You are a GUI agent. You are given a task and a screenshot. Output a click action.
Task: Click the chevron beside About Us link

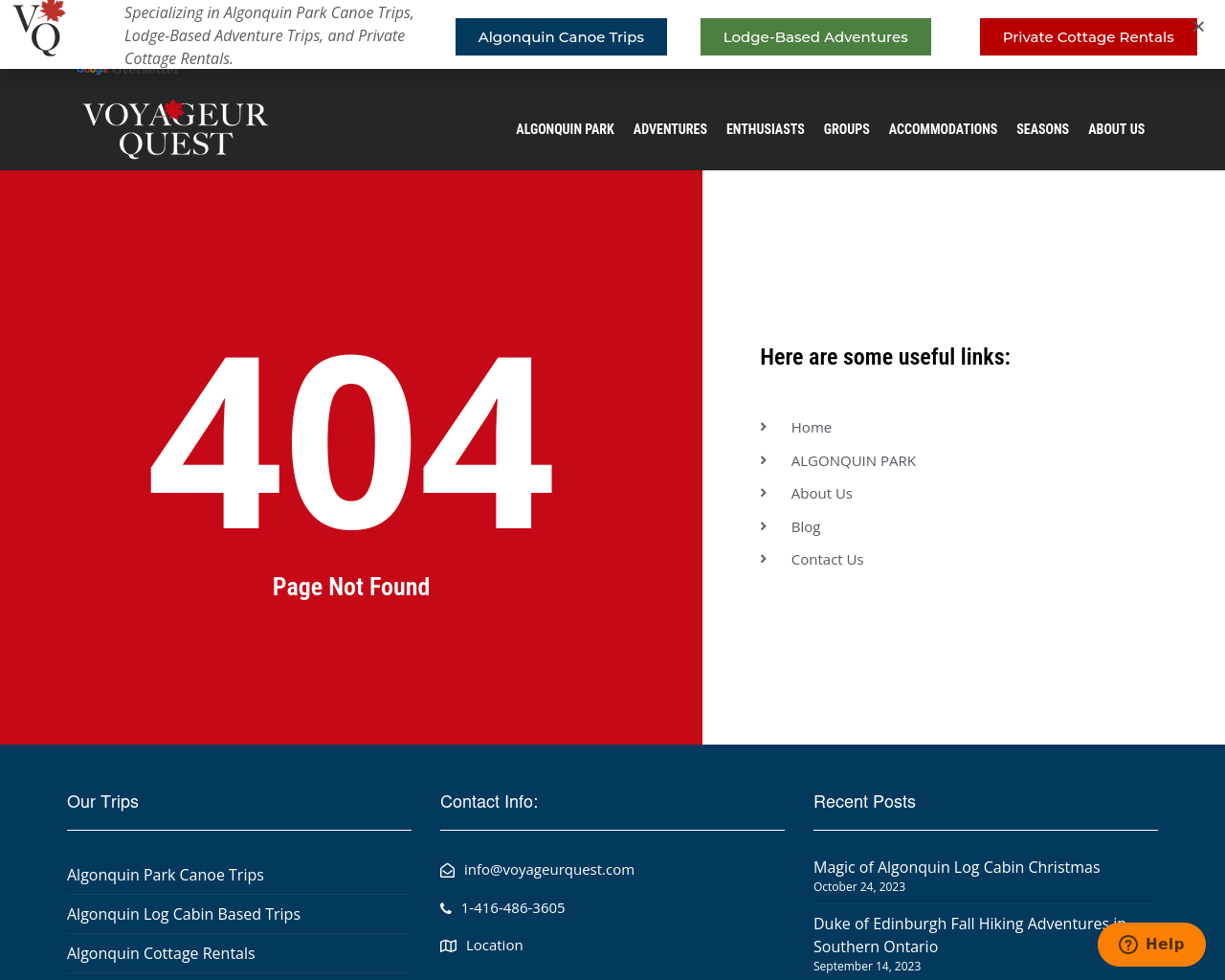point(764,493)
